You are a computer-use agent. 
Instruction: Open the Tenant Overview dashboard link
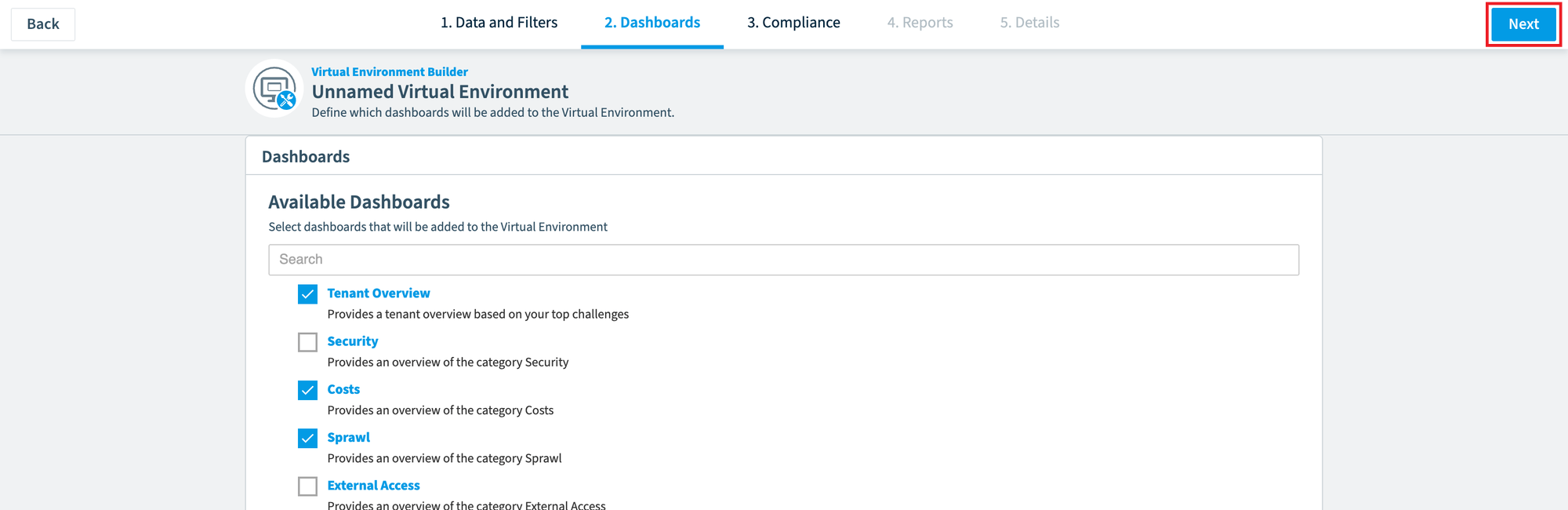click(x=379, y=293)
